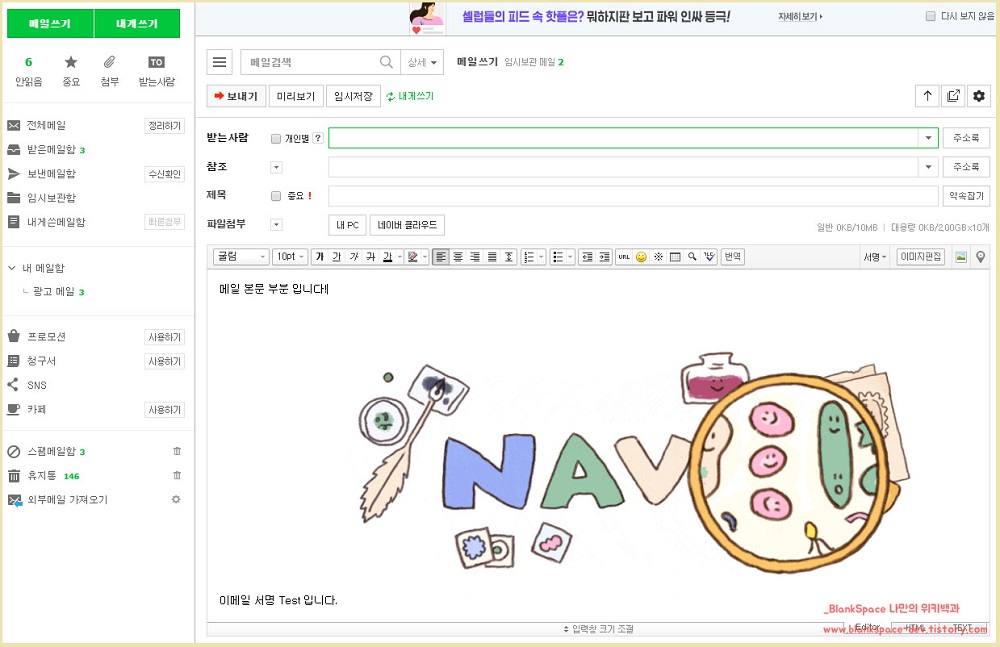Screen dimensions: 1000x647
Task: Check the 중요 important checkbox
Action: pos(276,196)
